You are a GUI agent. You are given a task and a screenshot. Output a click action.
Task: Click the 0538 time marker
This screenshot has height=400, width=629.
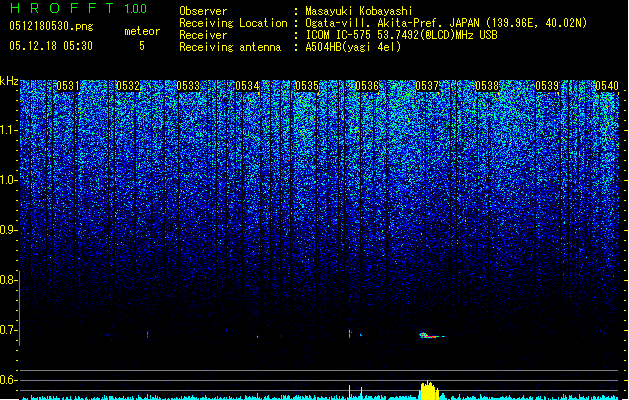coord(487,86)
